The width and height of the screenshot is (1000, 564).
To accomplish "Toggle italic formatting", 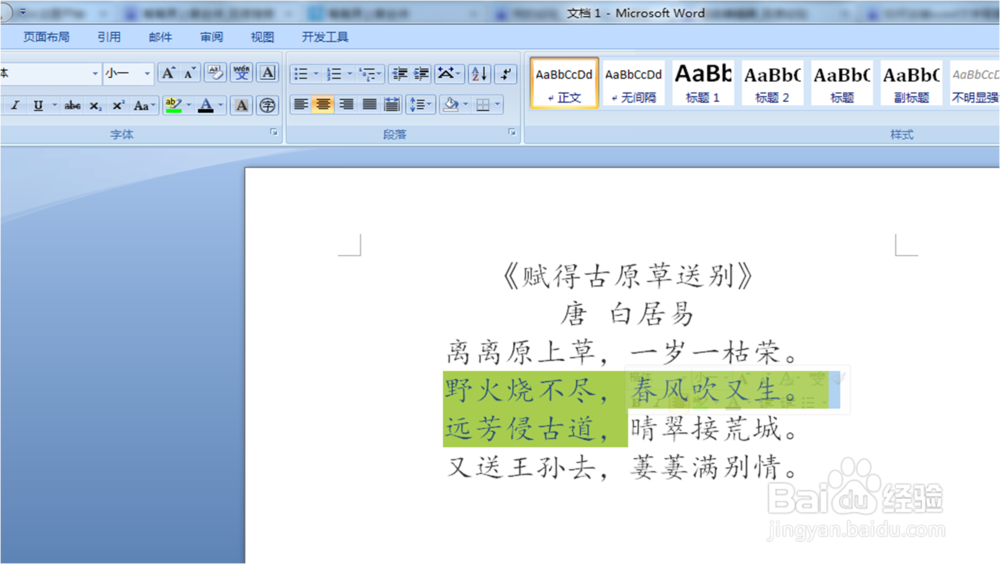I will 15,105.
